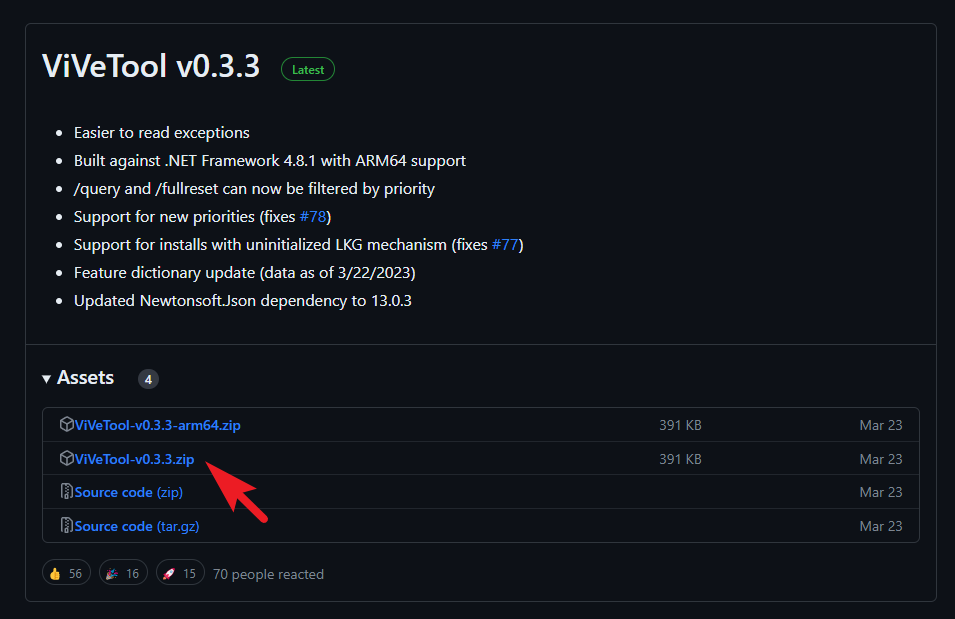Open issue #77 link
955x619 pixels.
pyautogui.click(x=505, y=244)
